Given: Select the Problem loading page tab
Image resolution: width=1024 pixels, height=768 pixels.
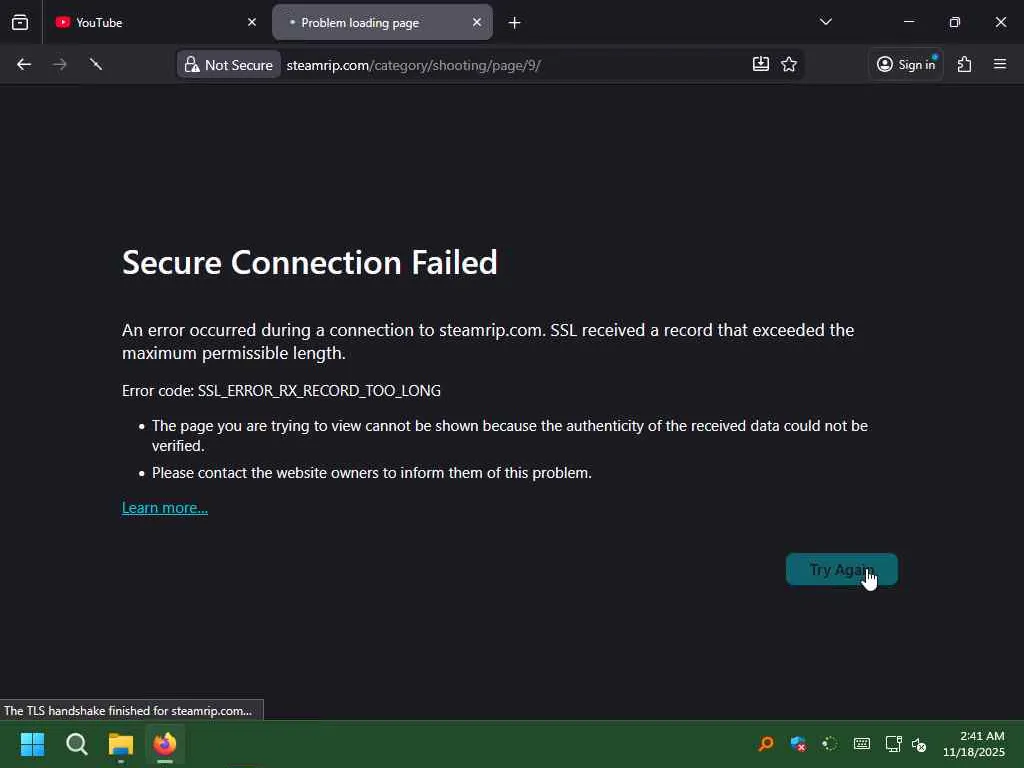Looking at the screenshot, I should [x=370, y=22].
